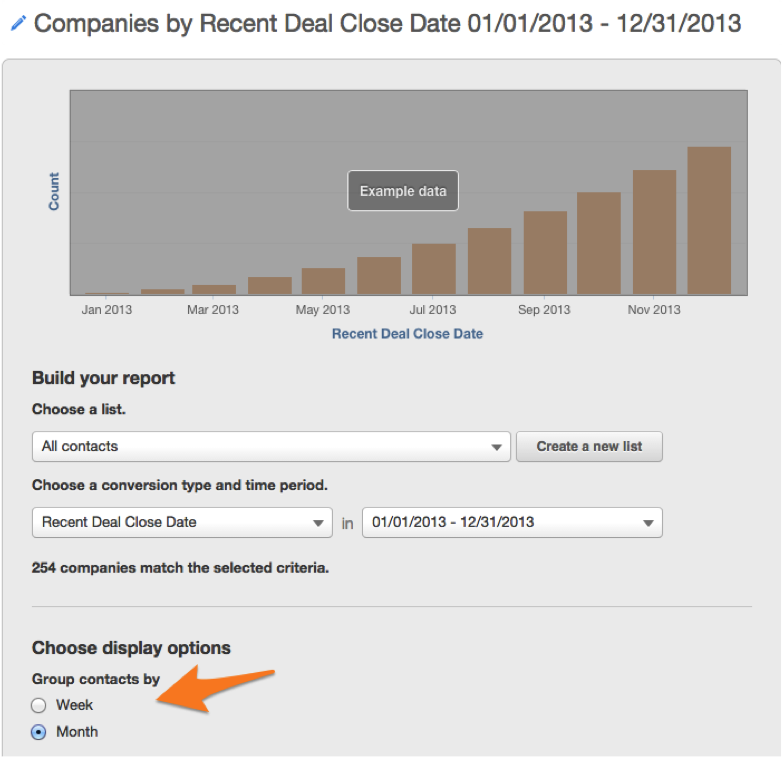Click the Count y-axis label

tap(54, 191)
